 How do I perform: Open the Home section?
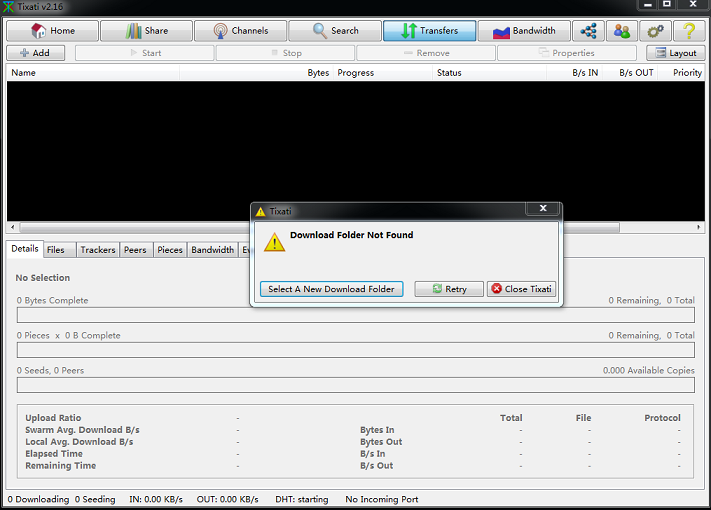pos(52,31)
